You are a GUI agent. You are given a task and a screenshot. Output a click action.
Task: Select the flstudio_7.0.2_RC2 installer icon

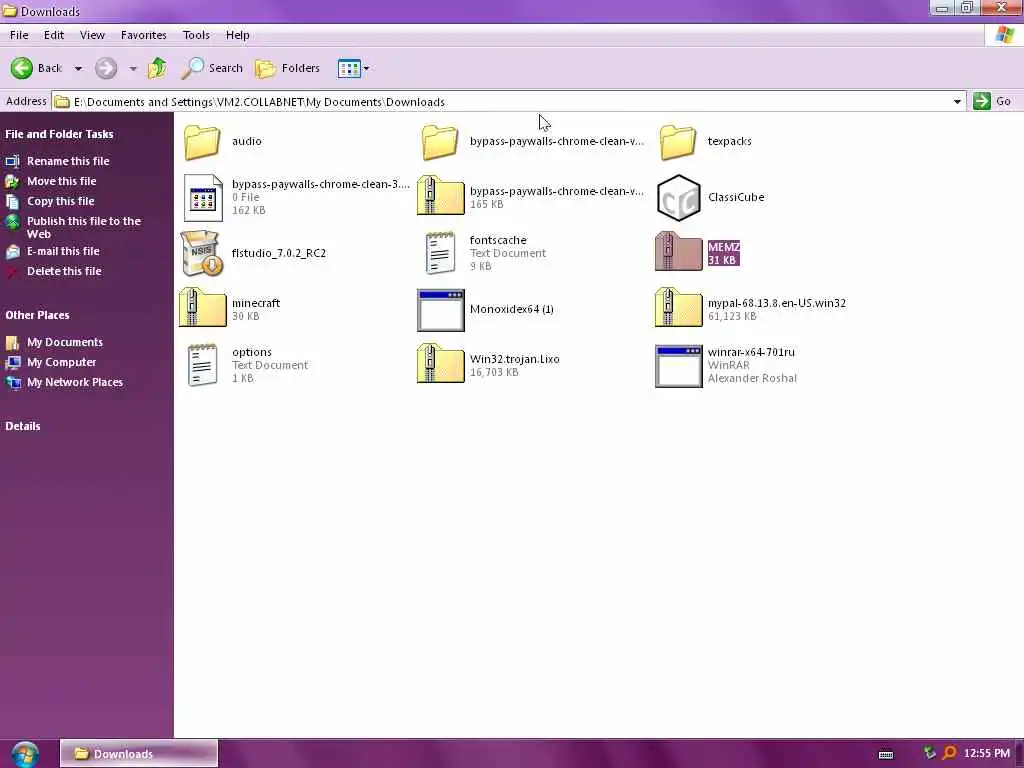click(x=202, y=253)
